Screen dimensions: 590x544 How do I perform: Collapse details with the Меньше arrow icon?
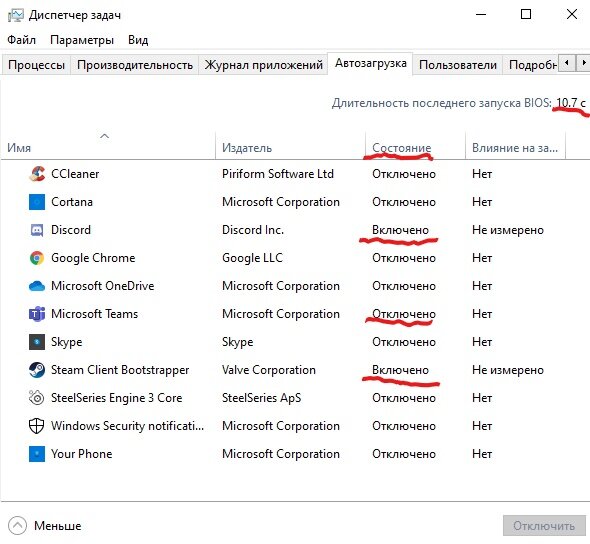(x=17, y=526)
